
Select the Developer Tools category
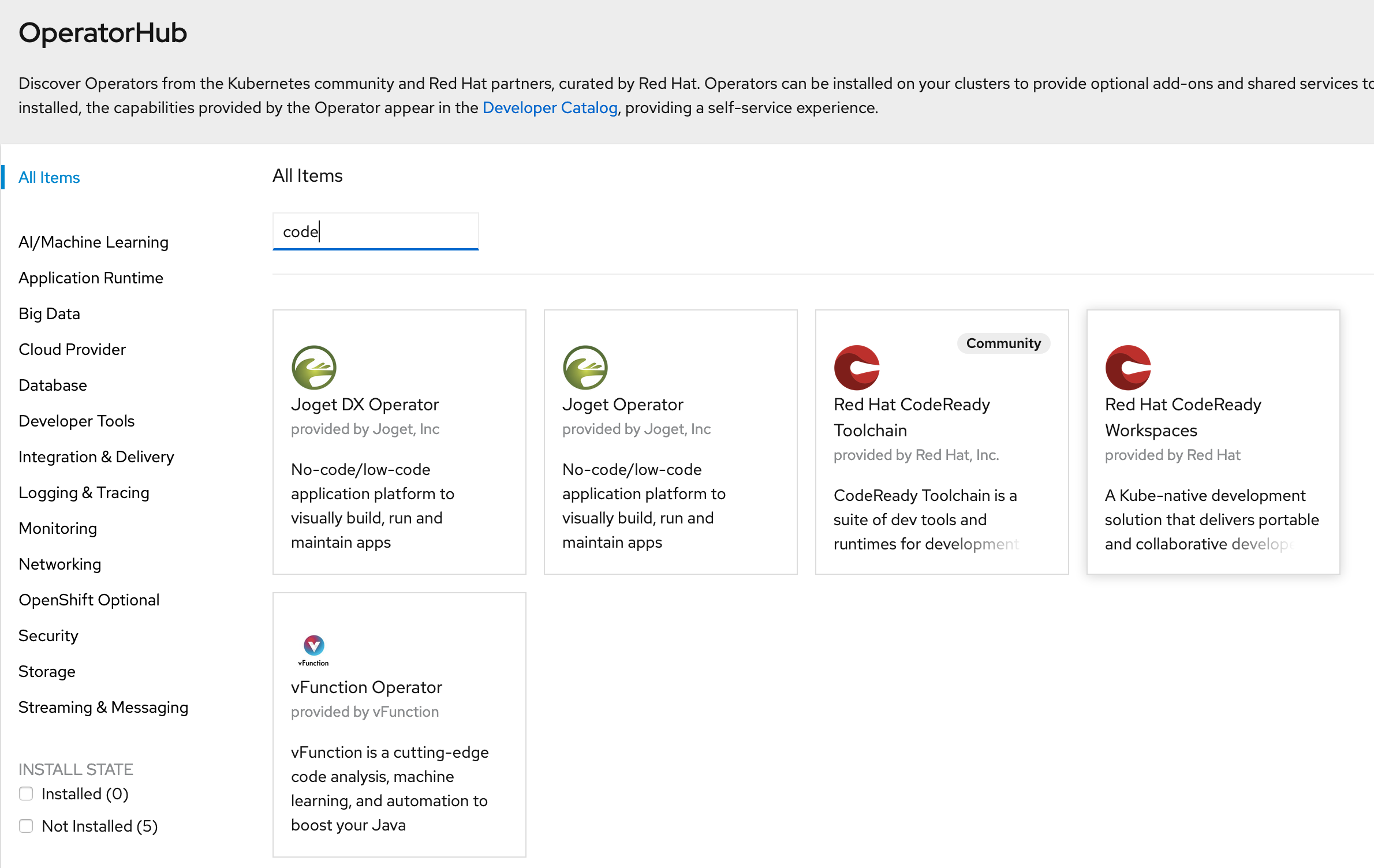pos(77,421)
